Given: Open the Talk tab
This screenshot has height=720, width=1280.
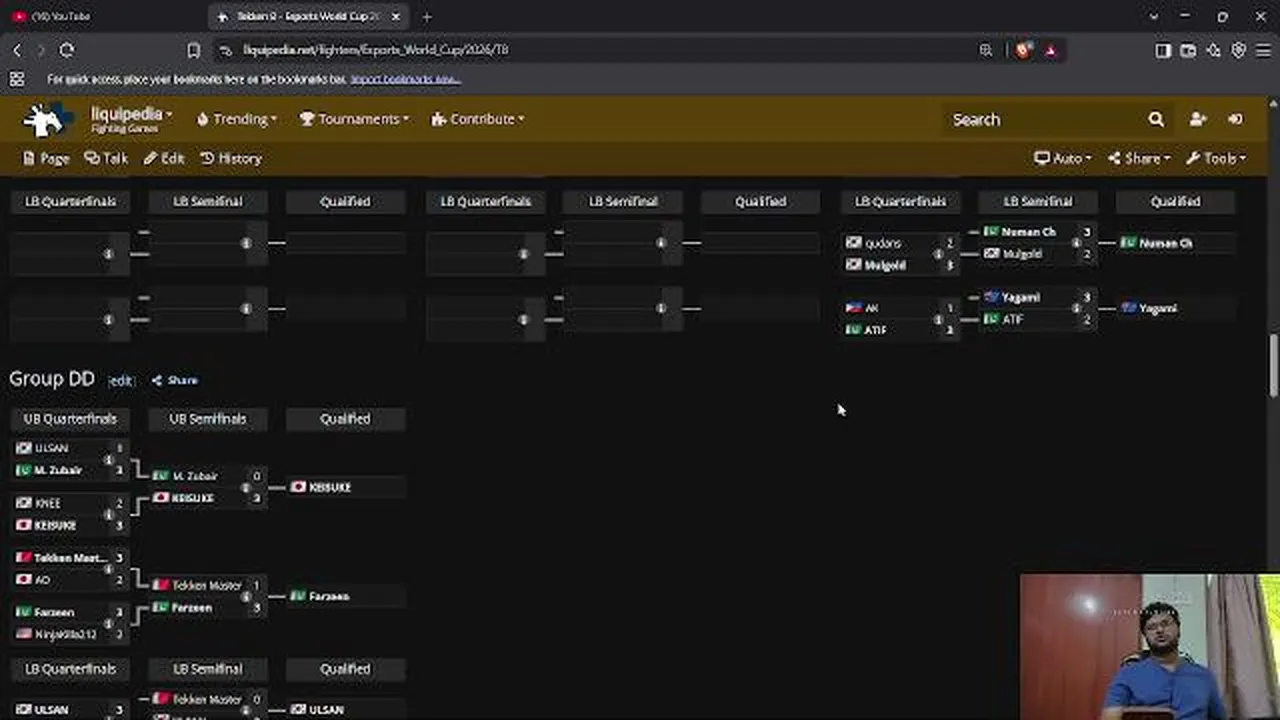Looking at the screenshot, I should [106, 158].
